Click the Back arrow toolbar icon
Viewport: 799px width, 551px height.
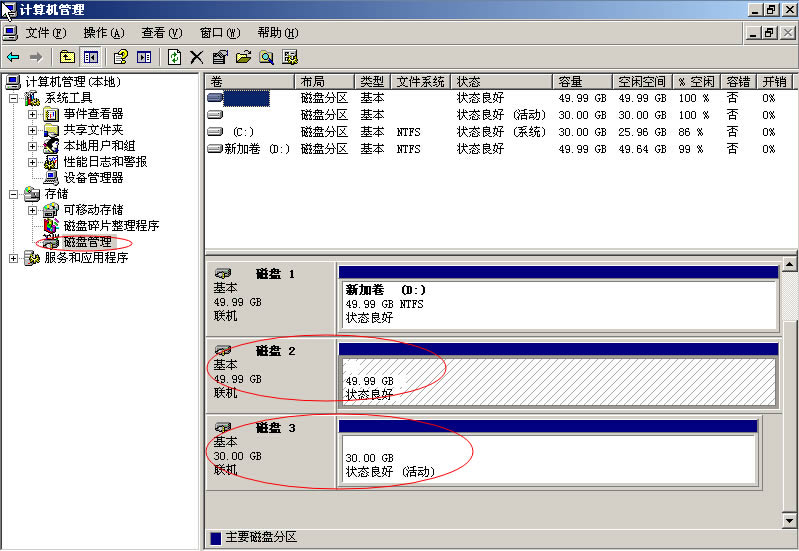click(x=12, y=57)
